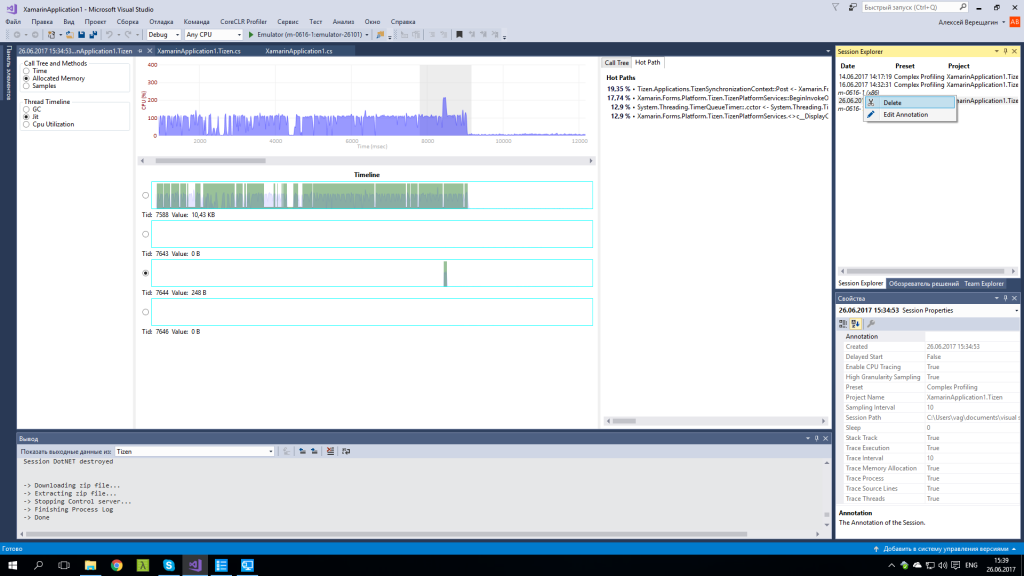Open the Вывод panel window options dropdown
The image size is (1024, 576).
[x=808, y=439]
